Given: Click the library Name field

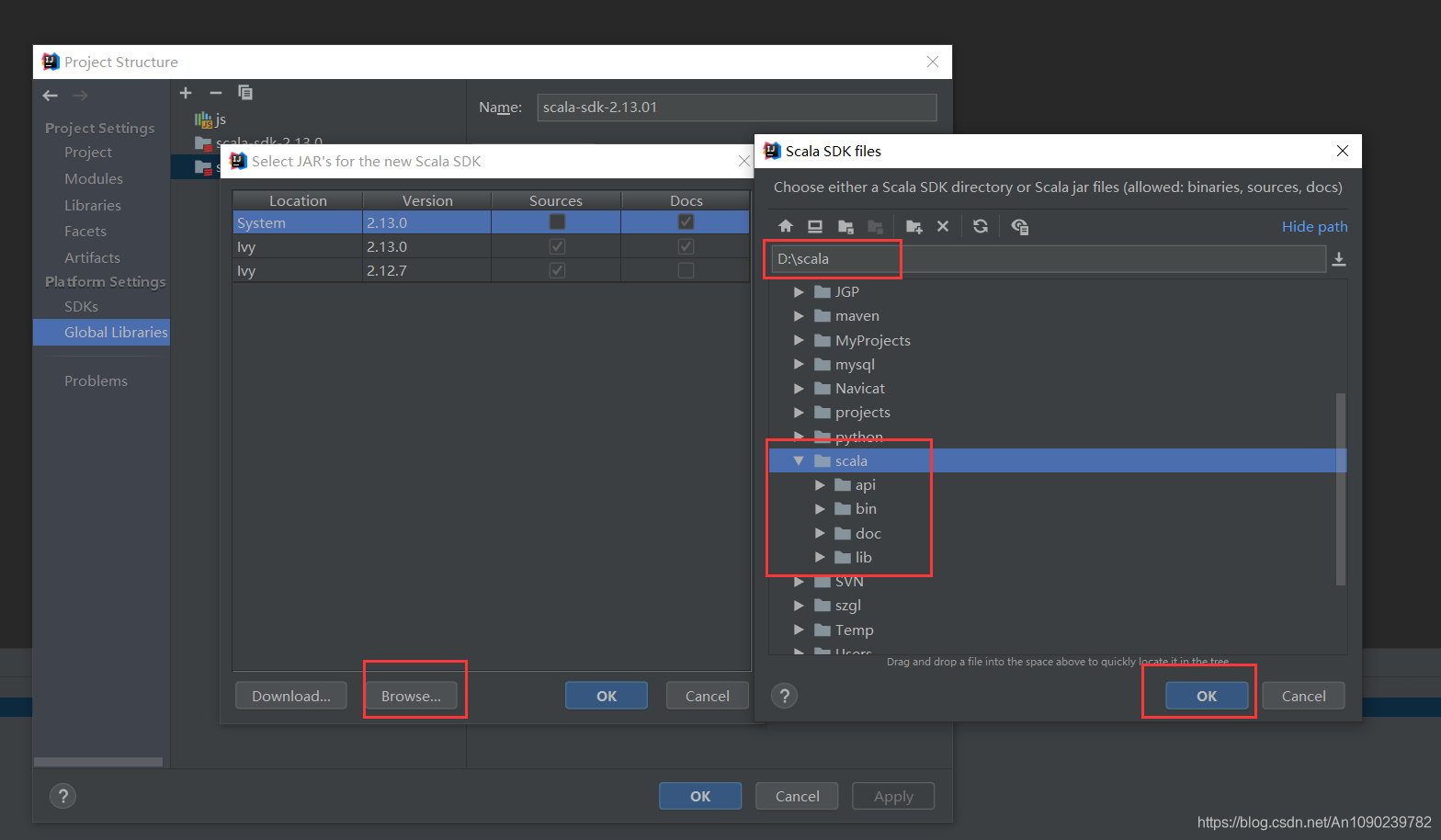Looking at the screenshot, I should [x=737, y=108].
